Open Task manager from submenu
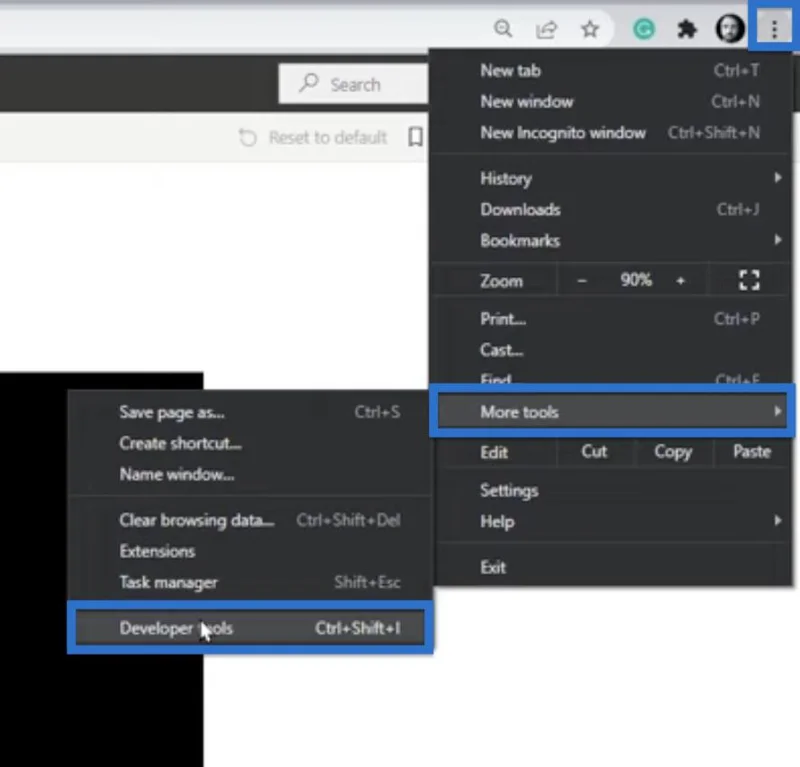The height and width of the screenshot is (767, 800). click(250, 582)
